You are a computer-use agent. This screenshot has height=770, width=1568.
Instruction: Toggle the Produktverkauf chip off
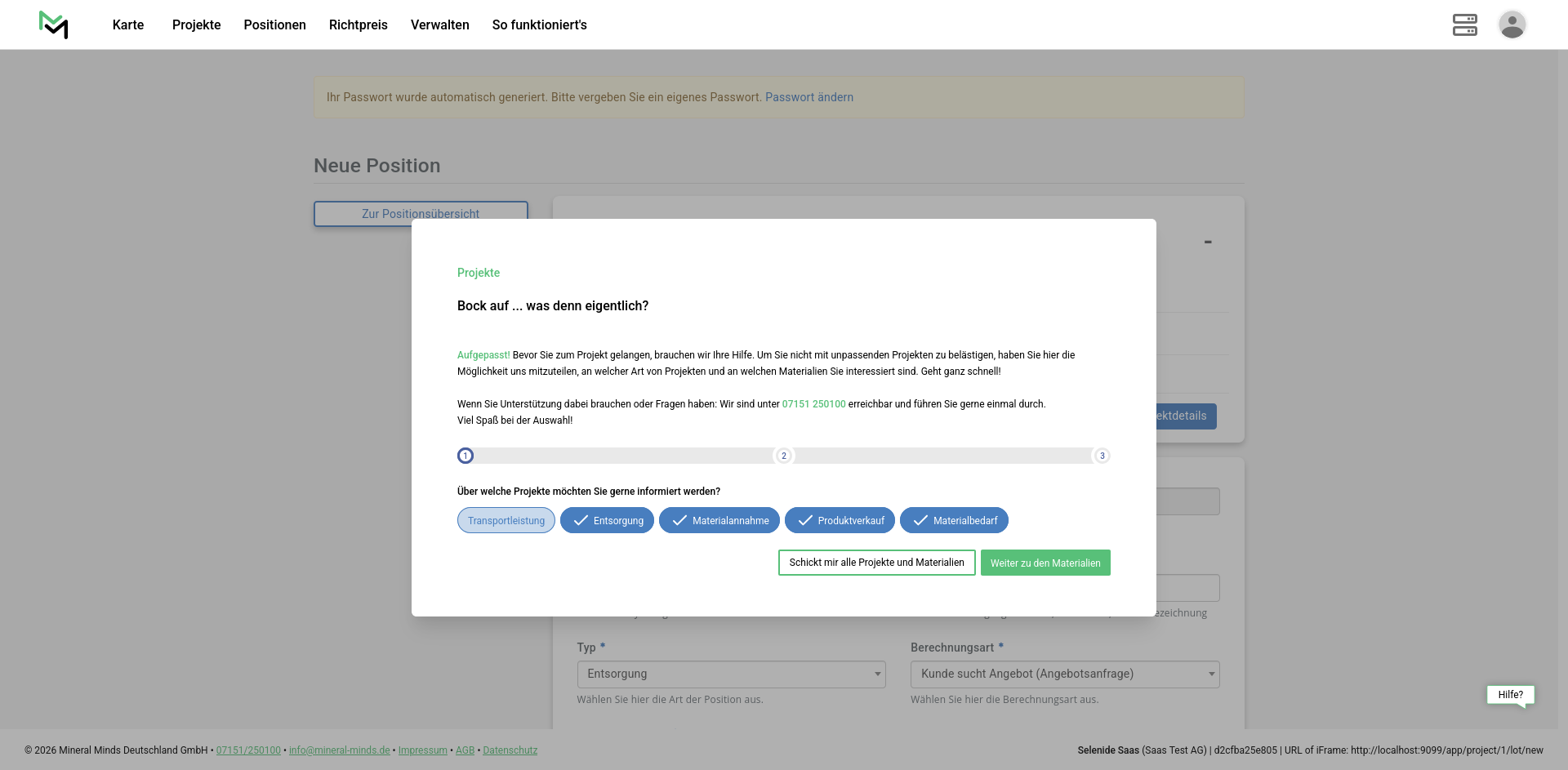point(840,521)
